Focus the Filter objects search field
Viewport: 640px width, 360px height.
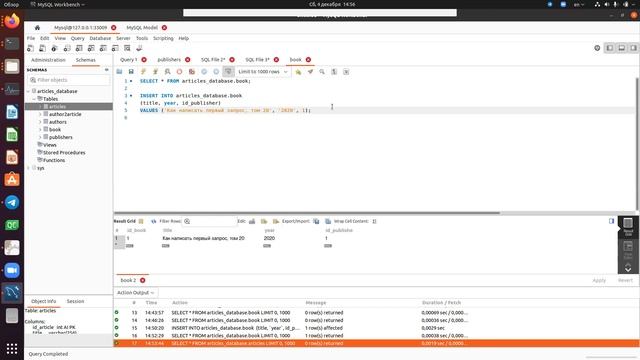coord(69,80)
